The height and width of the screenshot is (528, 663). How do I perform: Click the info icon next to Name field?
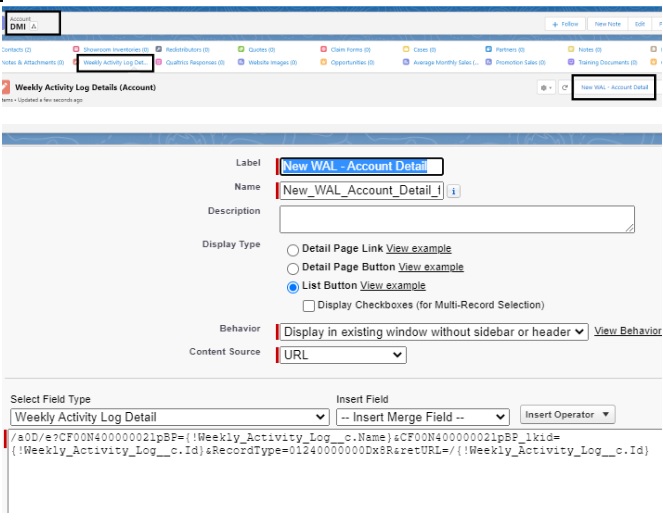click(x=453, y=191)
